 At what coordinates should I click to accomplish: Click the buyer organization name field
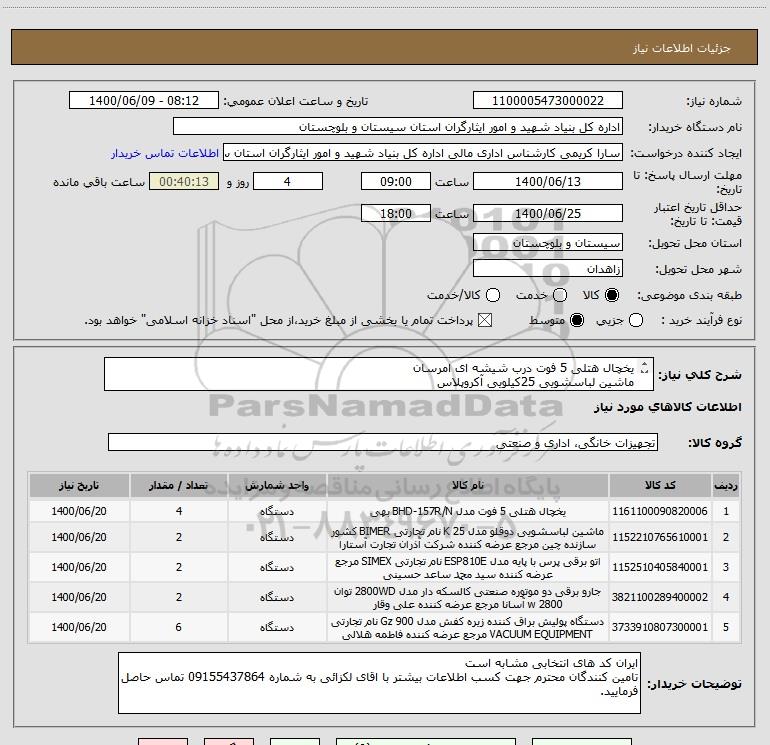(398, 127)
